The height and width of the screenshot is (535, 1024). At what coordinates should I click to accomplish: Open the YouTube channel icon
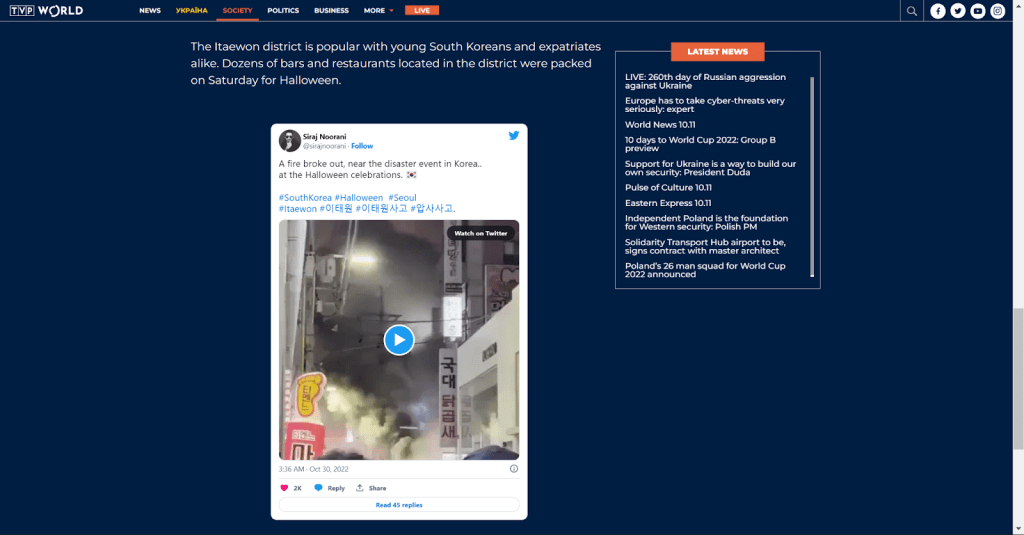(978, 11)
